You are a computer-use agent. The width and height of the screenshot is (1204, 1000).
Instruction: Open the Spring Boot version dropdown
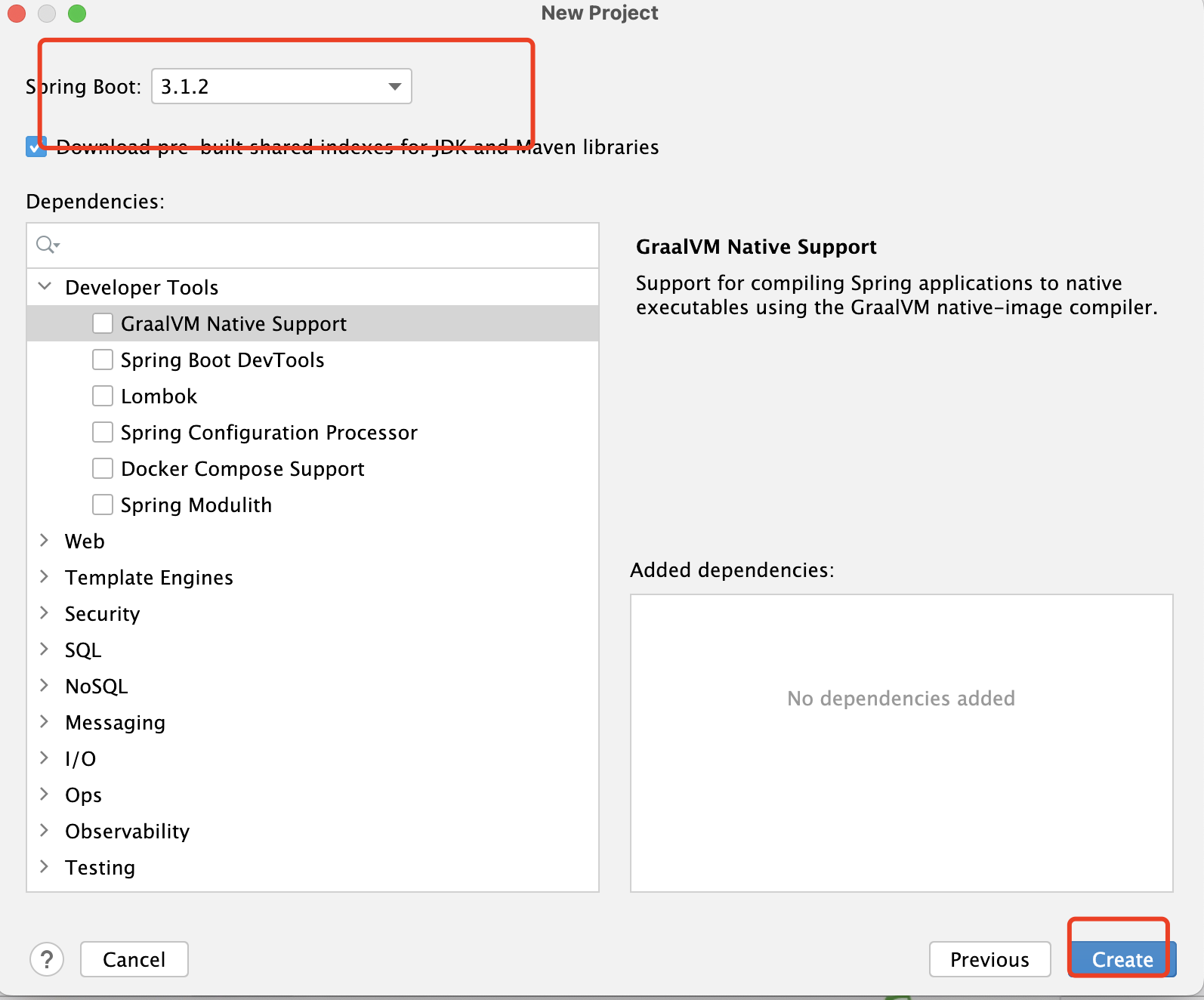281,86
